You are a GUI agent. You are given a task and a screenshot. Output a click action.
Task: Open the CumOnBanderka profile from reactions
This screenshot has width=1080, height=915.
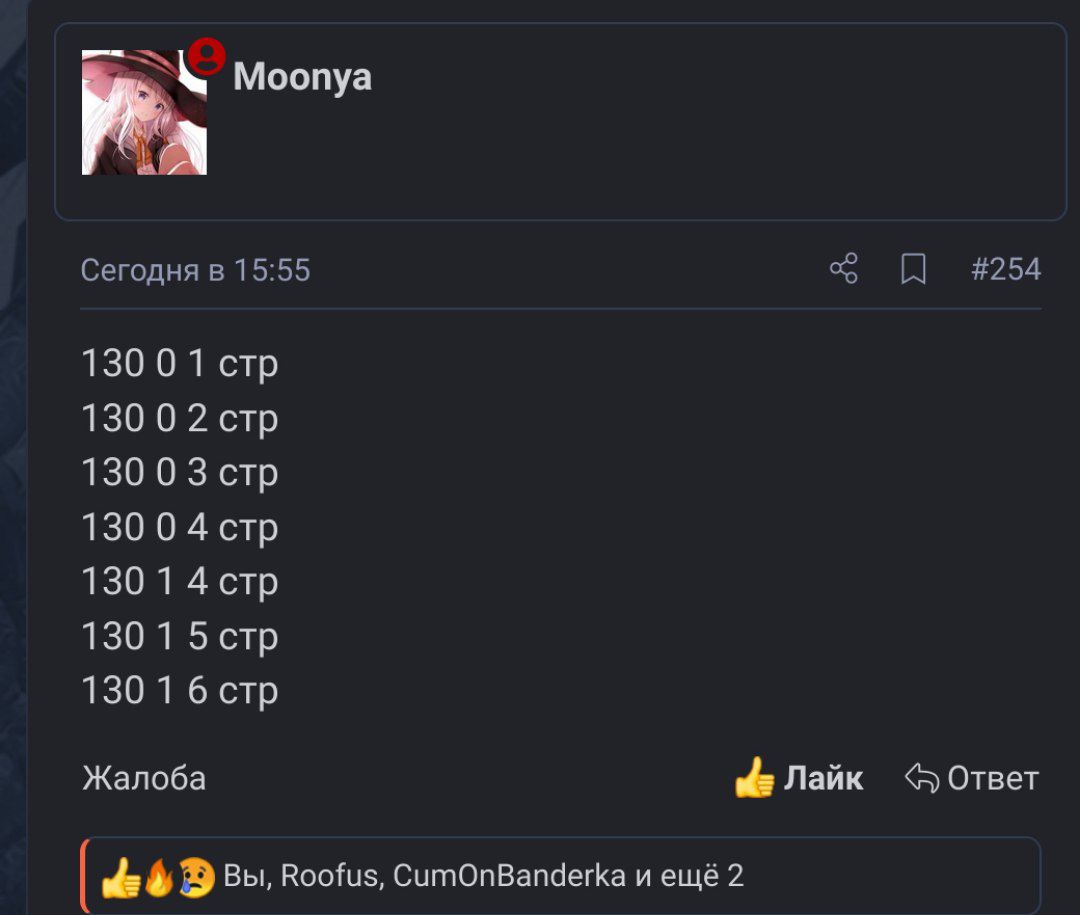(509, 876)
